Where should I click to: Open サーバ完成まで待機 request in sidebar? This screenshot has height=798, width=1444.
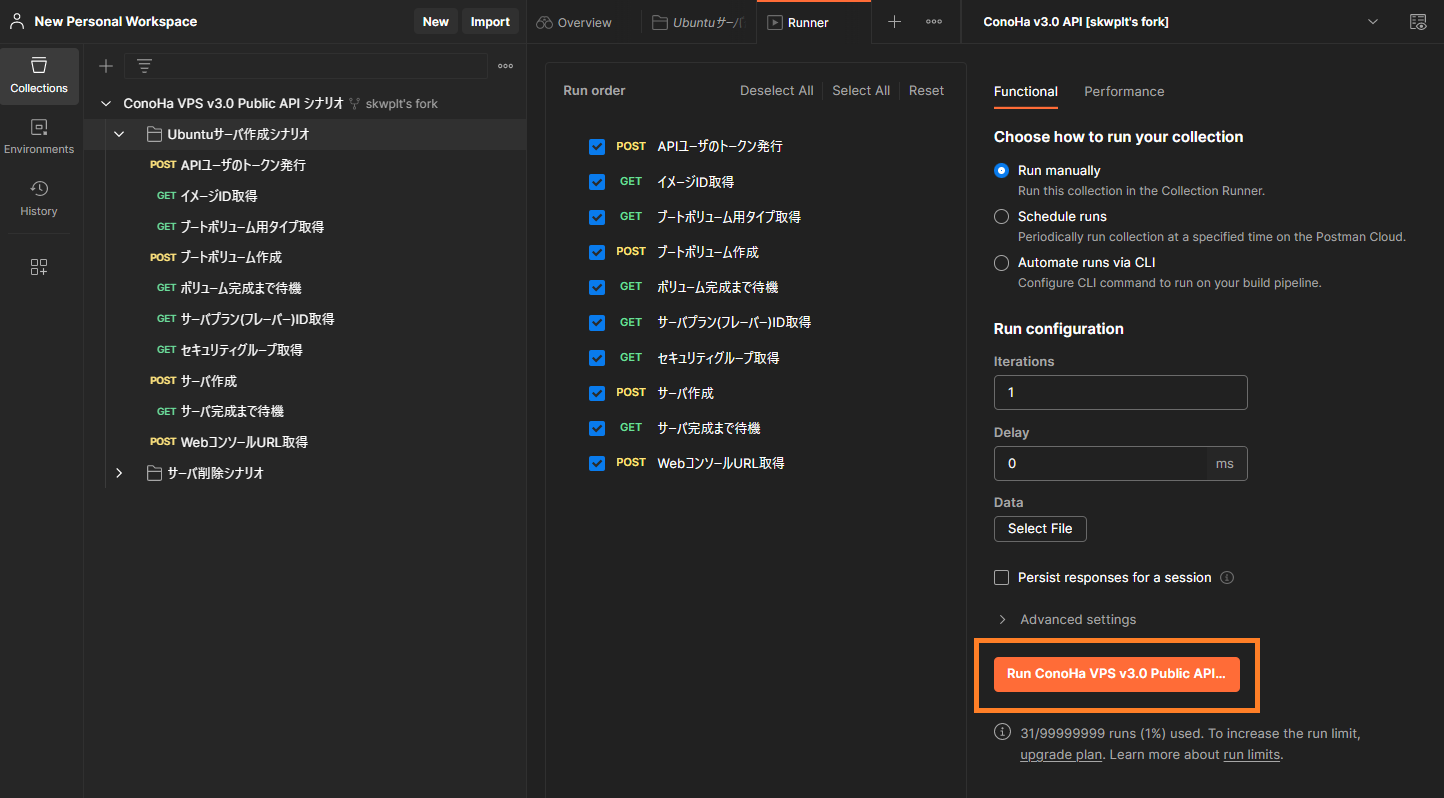[x=232, y=411]
